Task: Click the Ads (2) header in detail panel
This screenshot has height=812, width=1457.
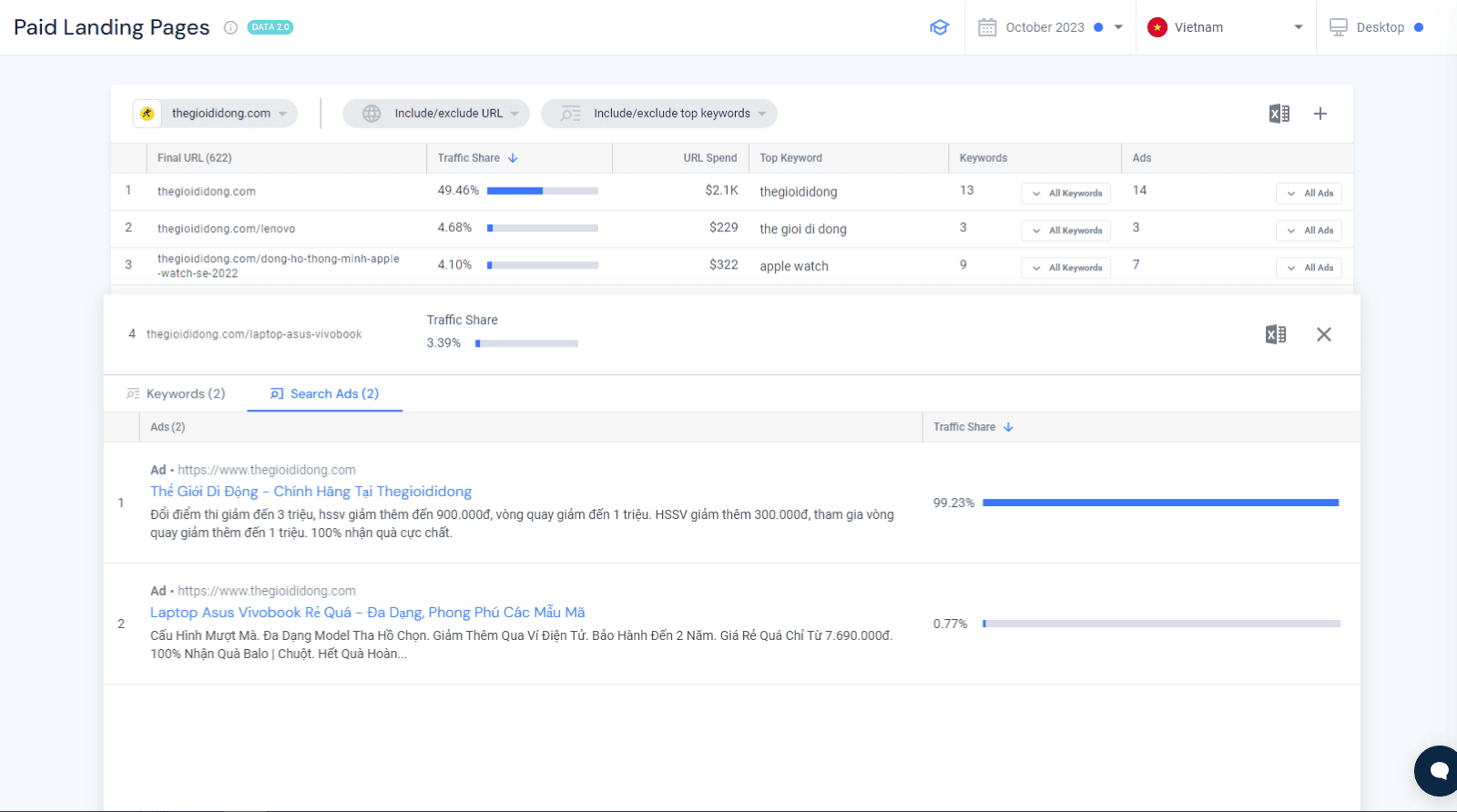Action: [x=168, y=427]
